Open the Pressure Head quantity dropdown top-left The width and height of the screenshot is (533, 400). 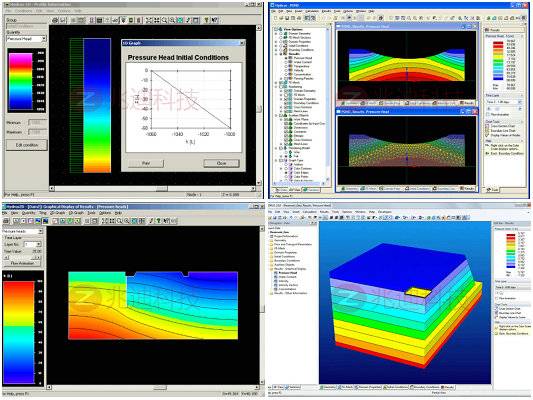point(26,39)
